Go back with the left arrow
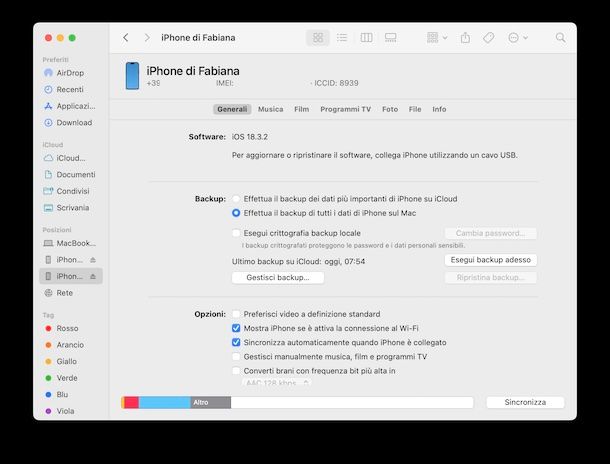Image resolution: width=610 pixels, height=464 pixels. click(126, 38)
